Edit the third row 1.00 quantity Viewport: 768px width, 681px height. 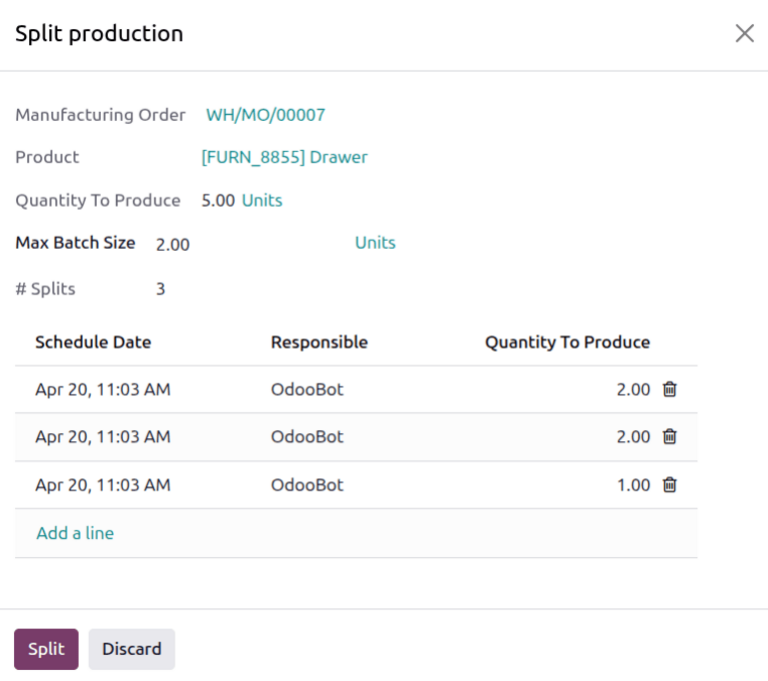(633, 485)
